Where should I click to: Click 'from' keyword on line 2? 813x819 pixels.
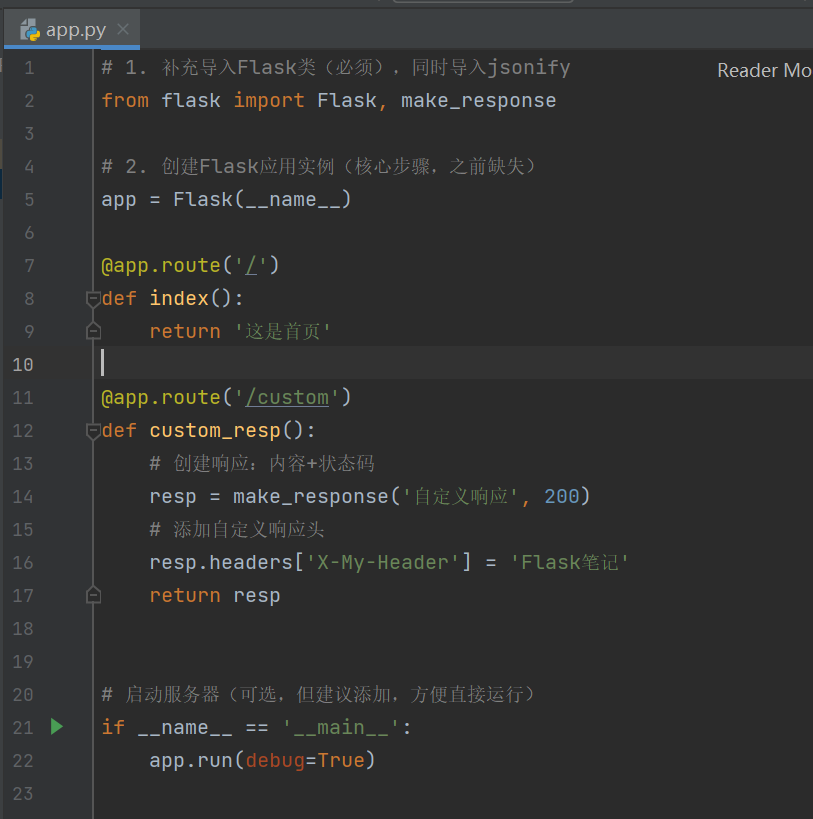pos(125,100)
